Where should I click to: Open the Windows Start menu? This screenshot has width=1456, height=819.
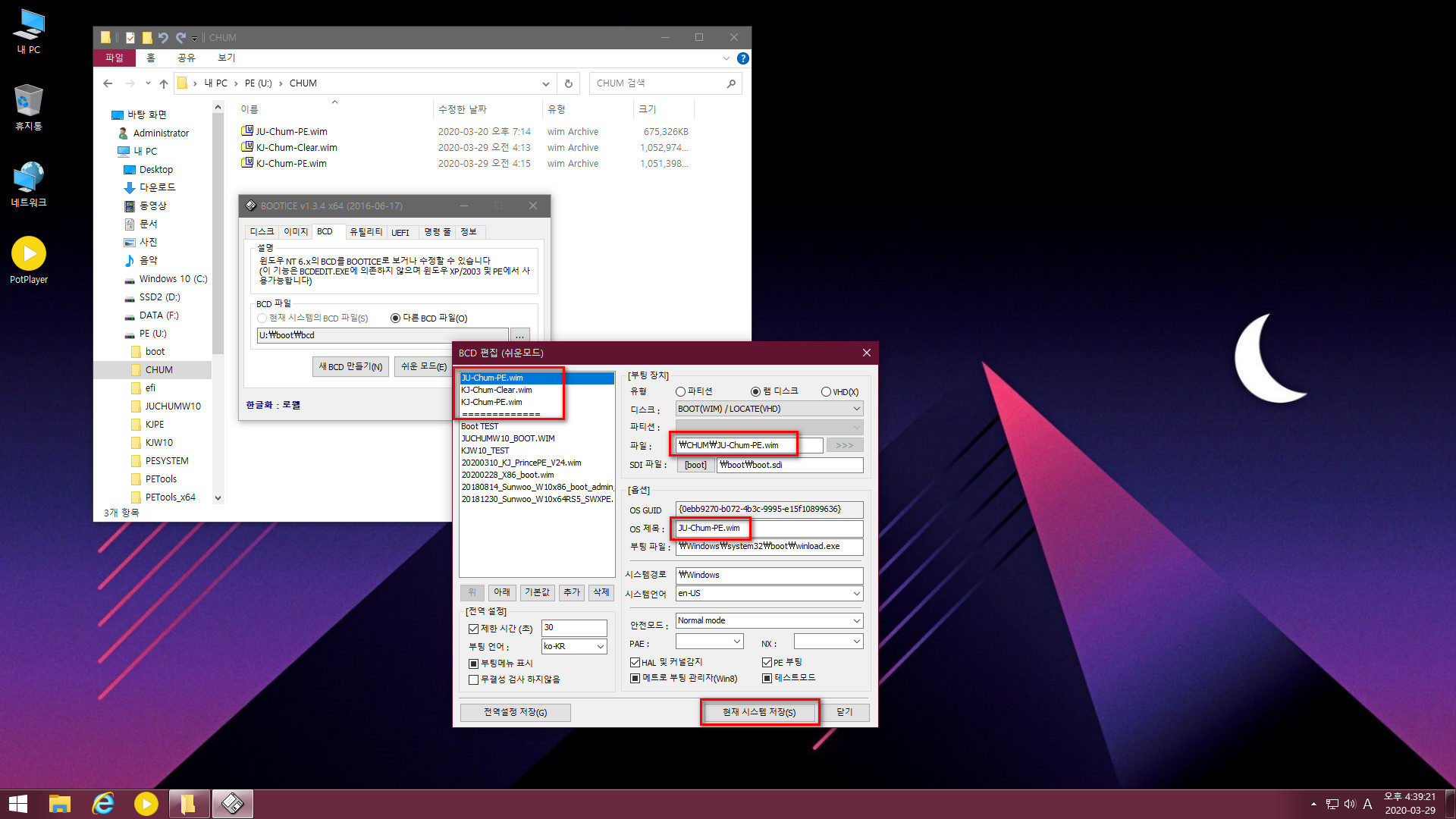(18, 804)
